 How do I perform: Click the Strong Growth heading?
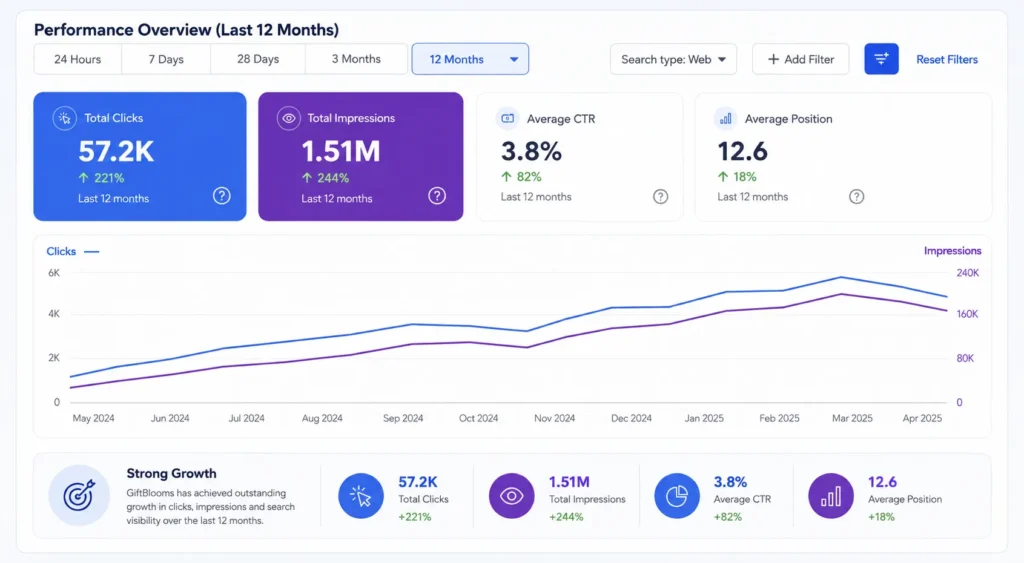coord(171,474)
